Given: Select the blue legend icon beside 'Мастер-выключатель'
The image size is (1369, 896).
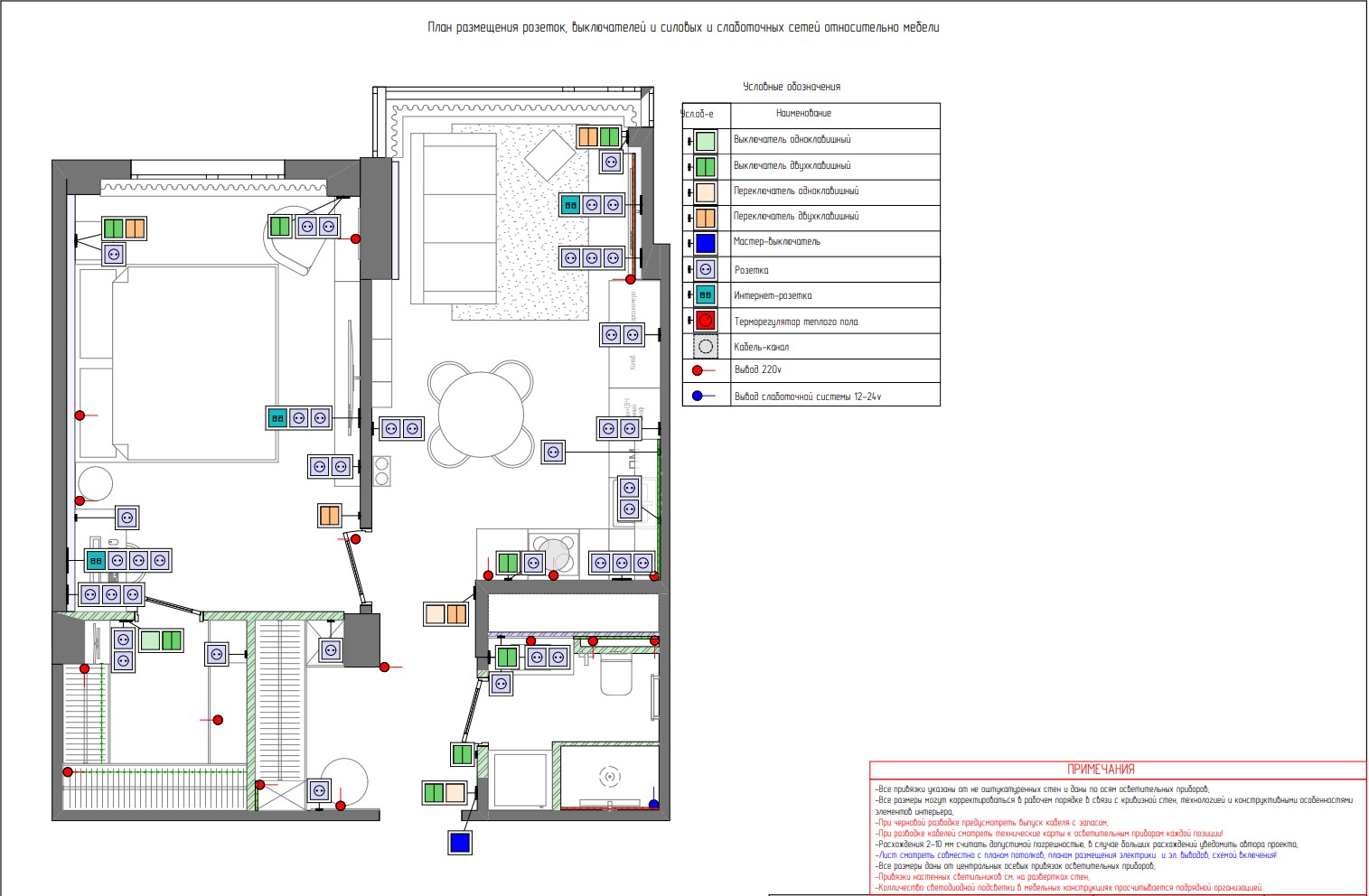Looking at the screenshot, I should (x=705, y=243).
